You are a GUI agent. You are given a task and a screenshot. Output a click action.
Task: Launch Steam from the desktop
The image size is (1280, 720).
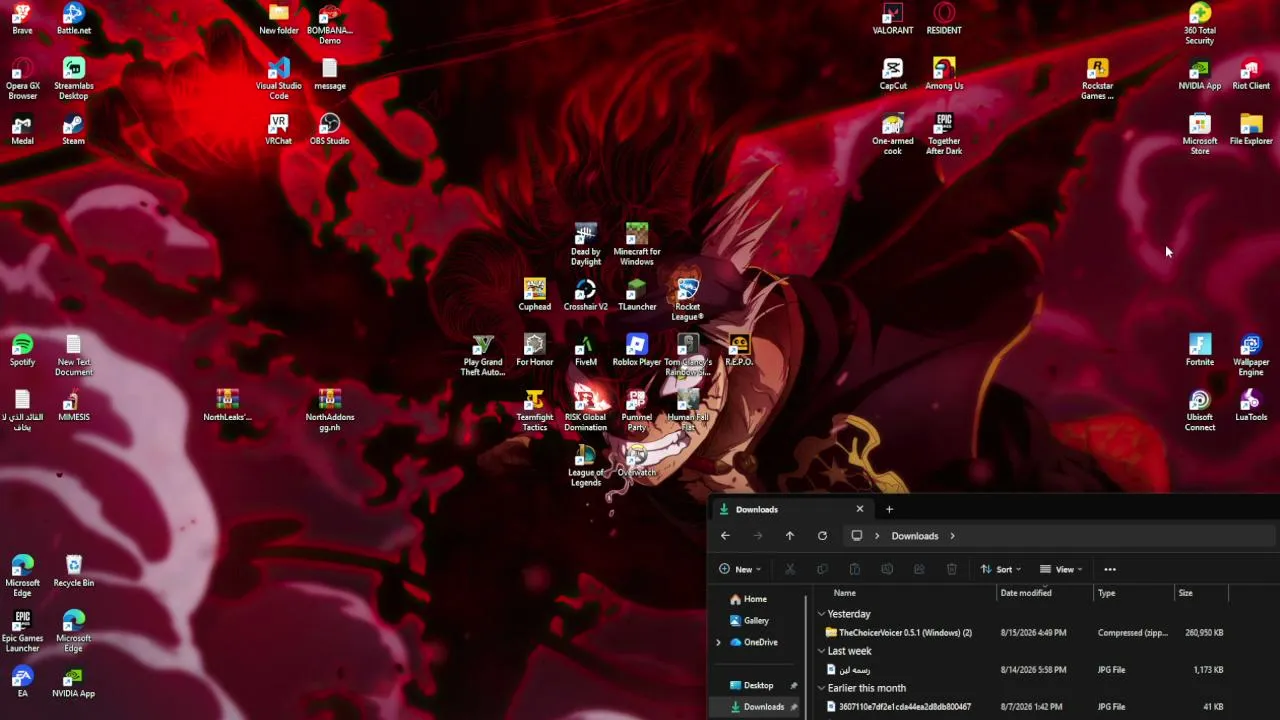click(73, 128)
